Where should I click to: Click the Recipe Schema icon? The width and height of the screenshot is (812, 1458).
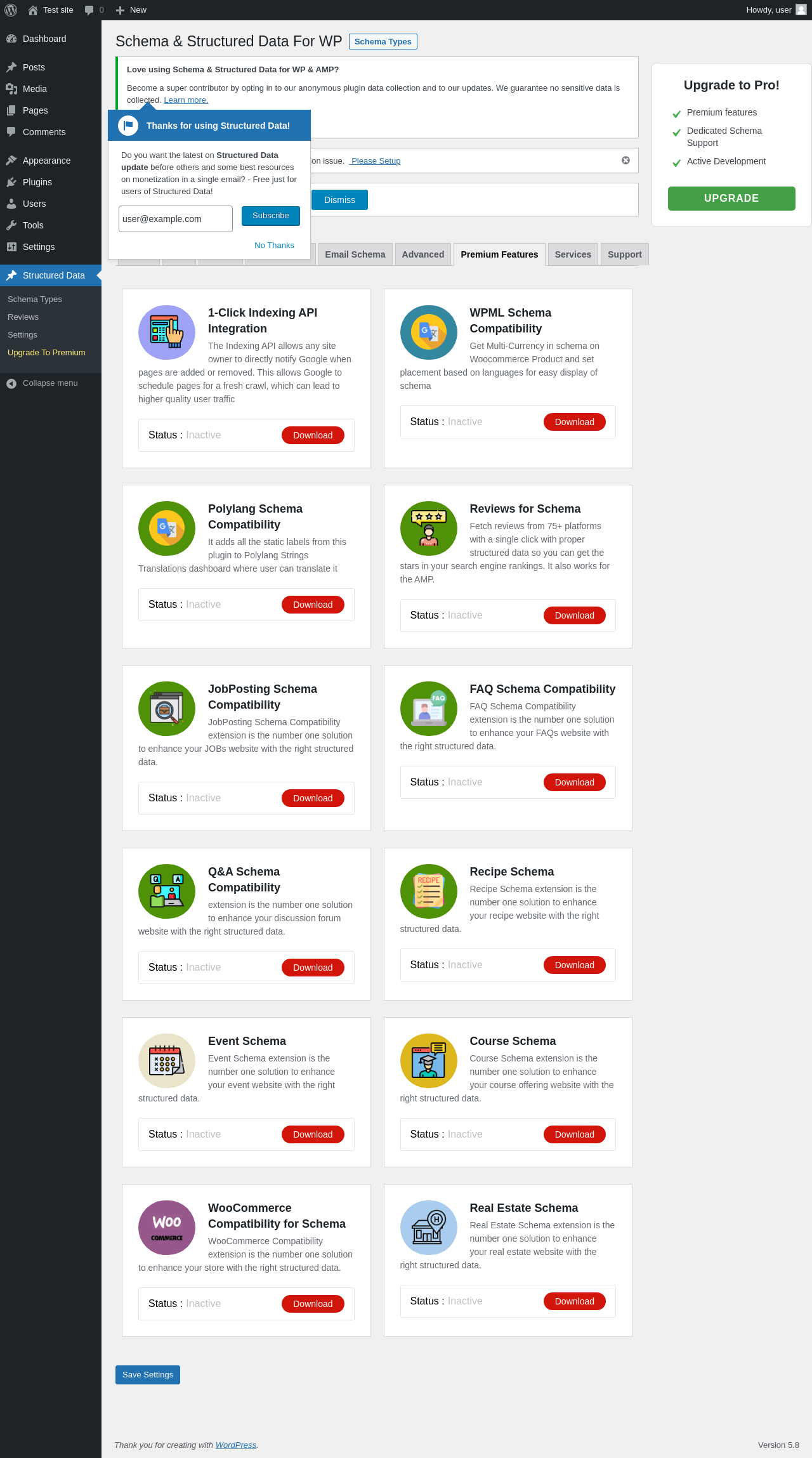[x=429, y=891]
